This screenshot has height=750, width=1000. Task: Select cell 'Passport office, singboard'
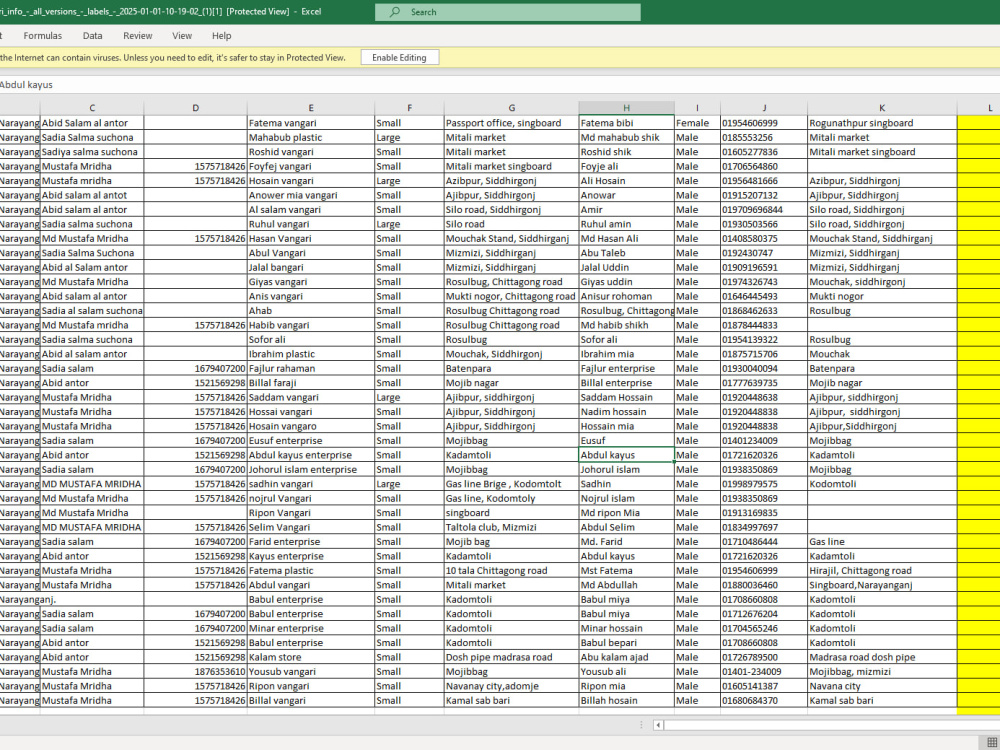[511, 123]
